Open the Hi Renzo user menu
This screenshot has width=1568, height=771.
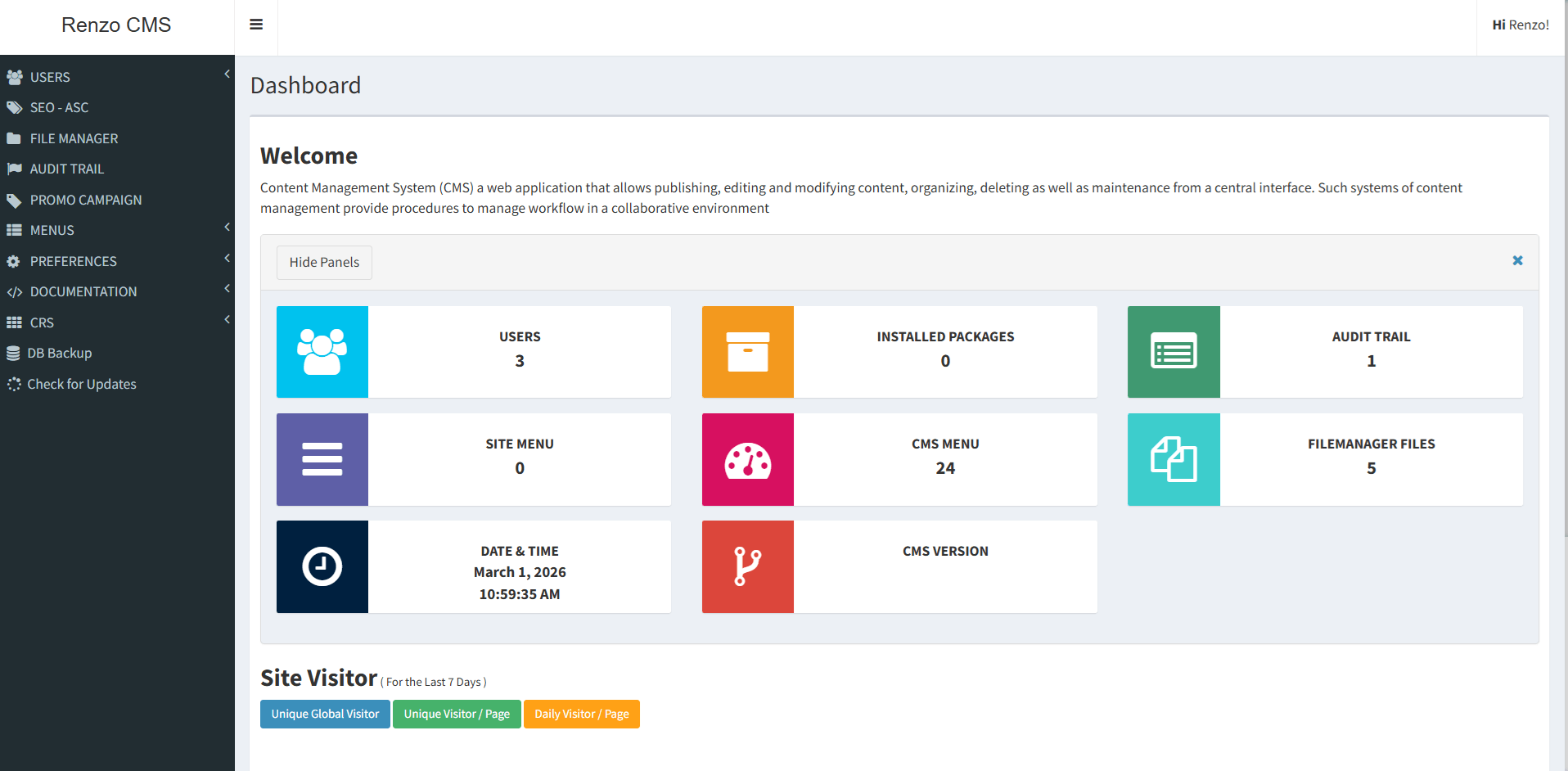tap(1520, 25)
